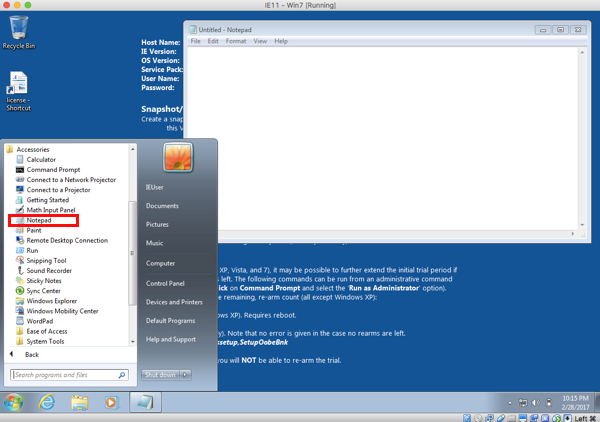600x422 pixels.
Task: Click the network tray icon
Action: 523,402
